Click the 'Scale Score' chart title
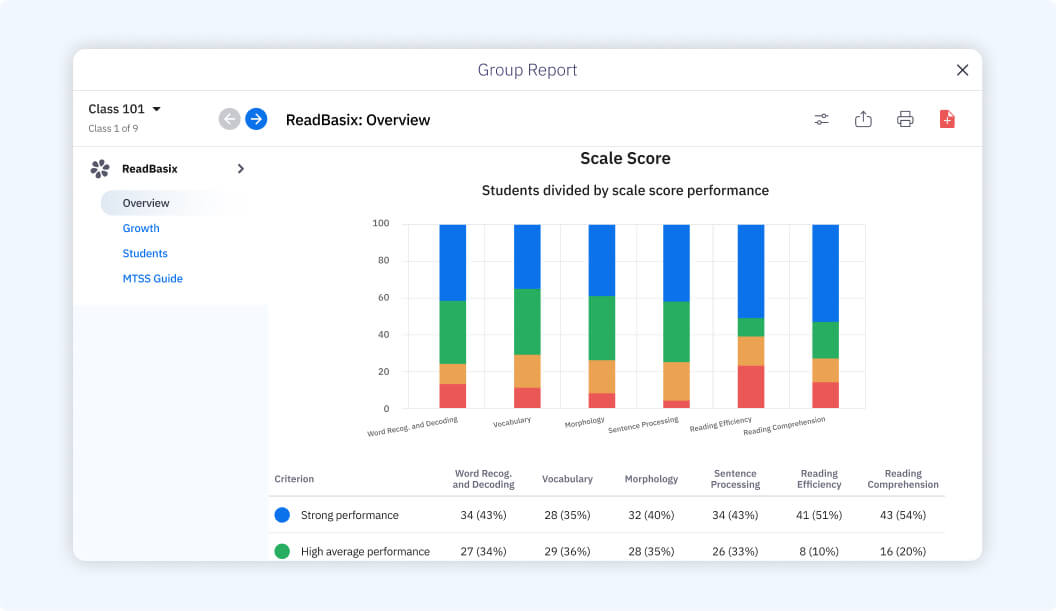This screenshot has height=611, width=1056. pyautogui.click(x=625, y=158)
